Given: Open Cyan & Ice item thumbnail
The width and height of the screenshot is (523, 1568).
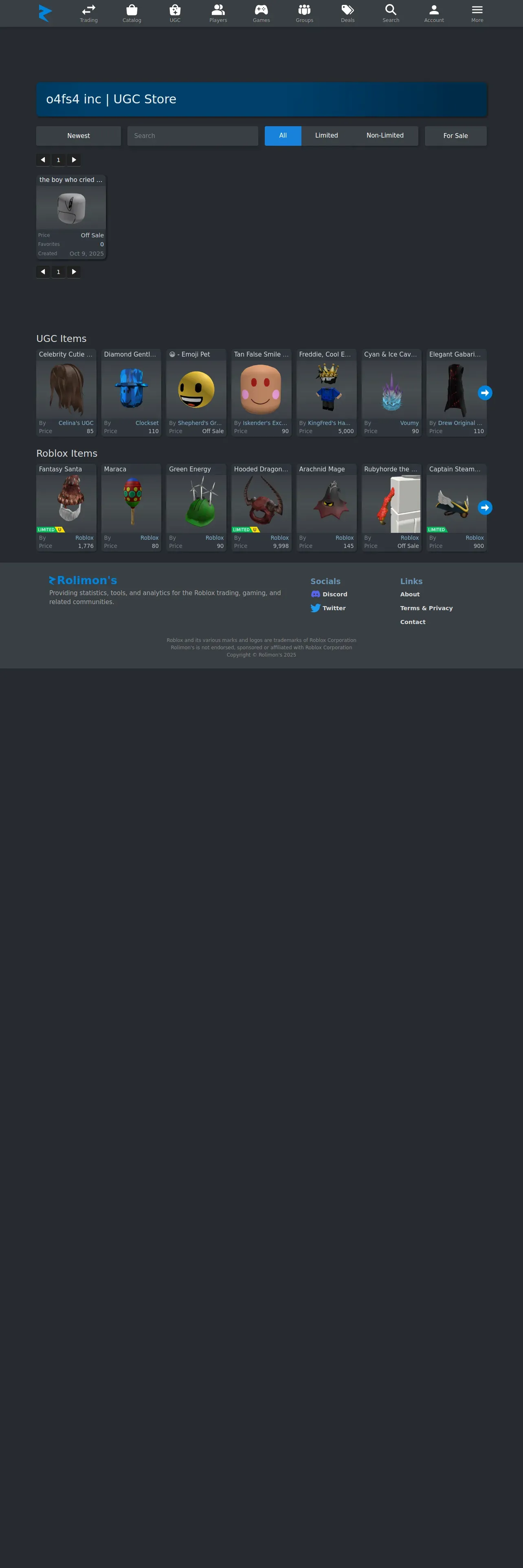Looking at the screenshot, I should coord(391,390).
